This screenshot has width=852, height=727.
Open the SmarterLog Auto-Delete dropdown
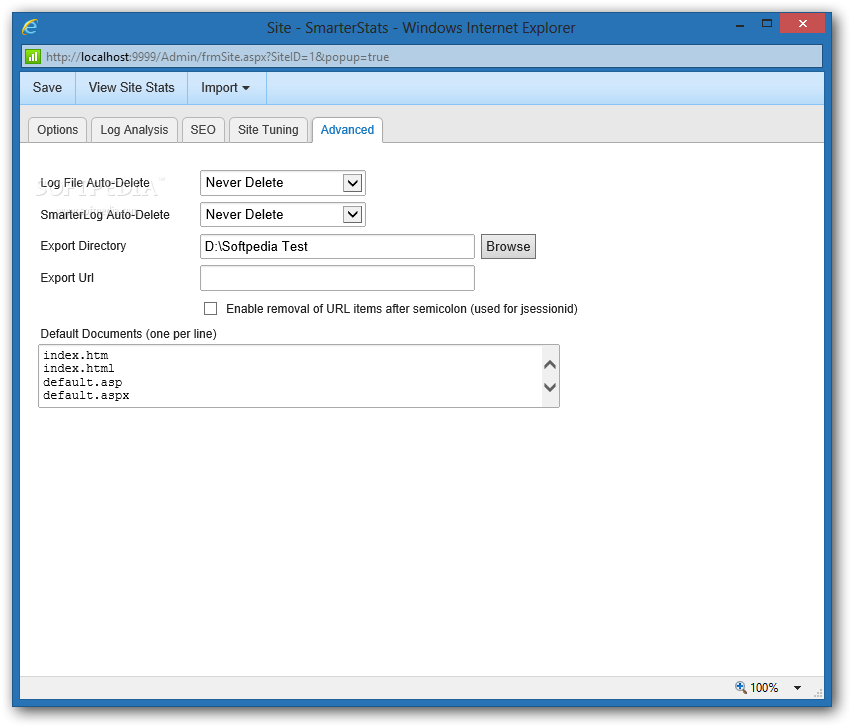[283, 215]
